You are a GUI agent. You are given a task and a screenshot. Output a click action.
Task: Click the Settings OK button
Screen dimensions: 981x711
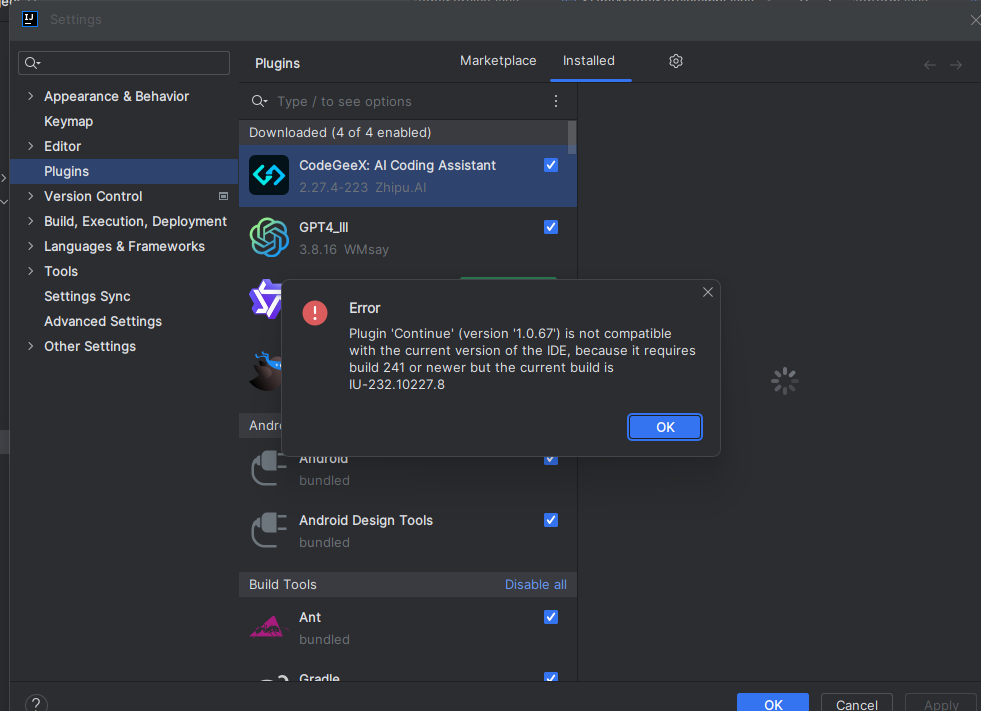point(773,703)
